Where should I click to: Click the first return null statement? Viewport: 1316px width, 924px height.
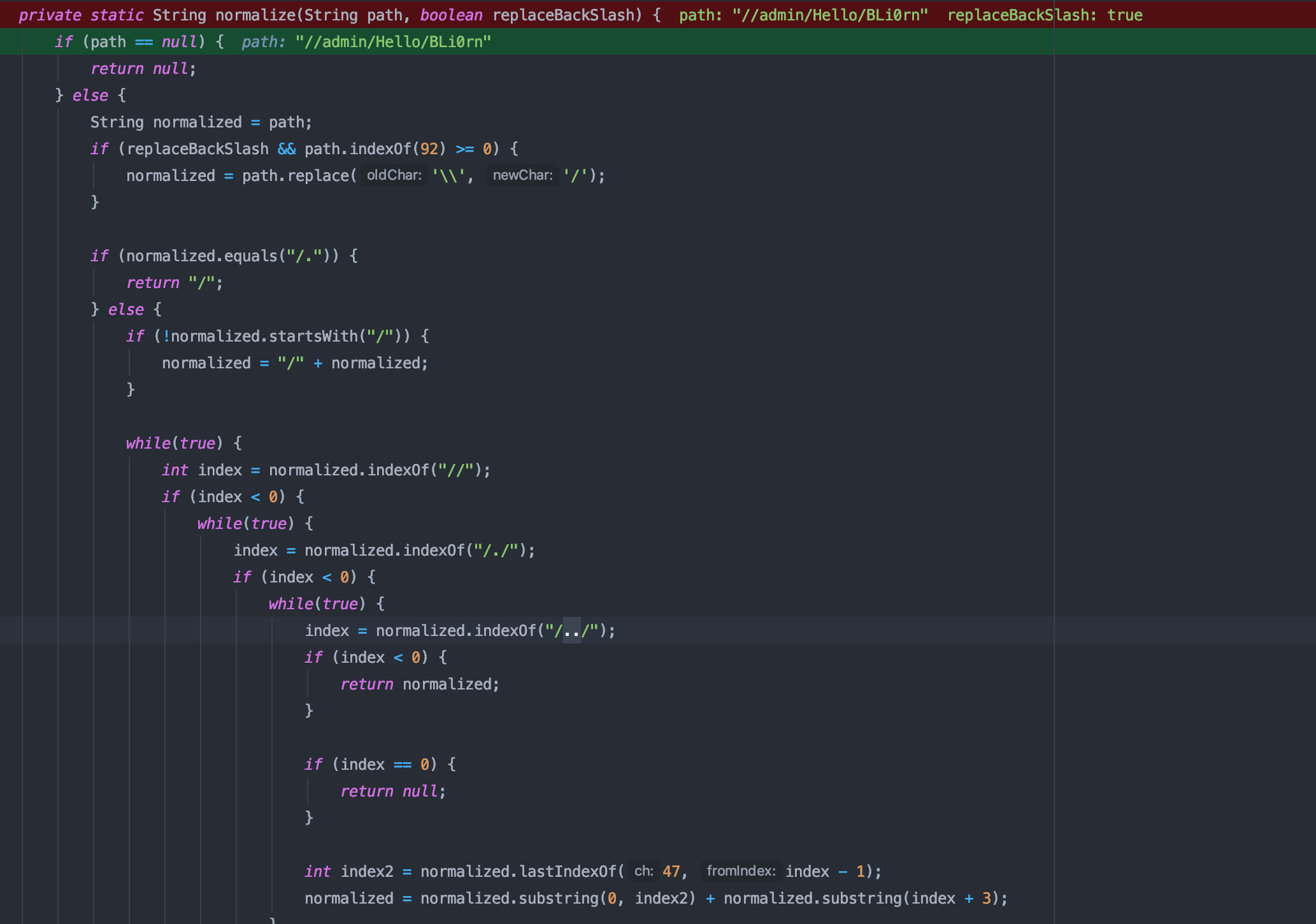(143, 69)
